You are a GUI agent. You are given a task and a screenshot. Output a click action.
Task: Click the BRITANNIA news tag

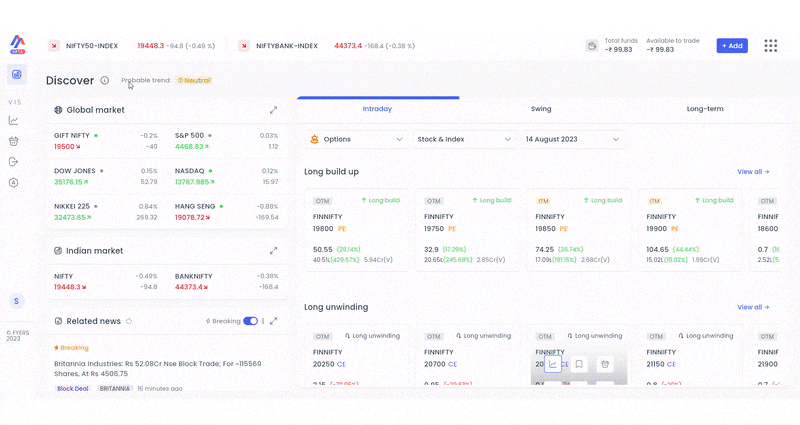click(115, 388)
